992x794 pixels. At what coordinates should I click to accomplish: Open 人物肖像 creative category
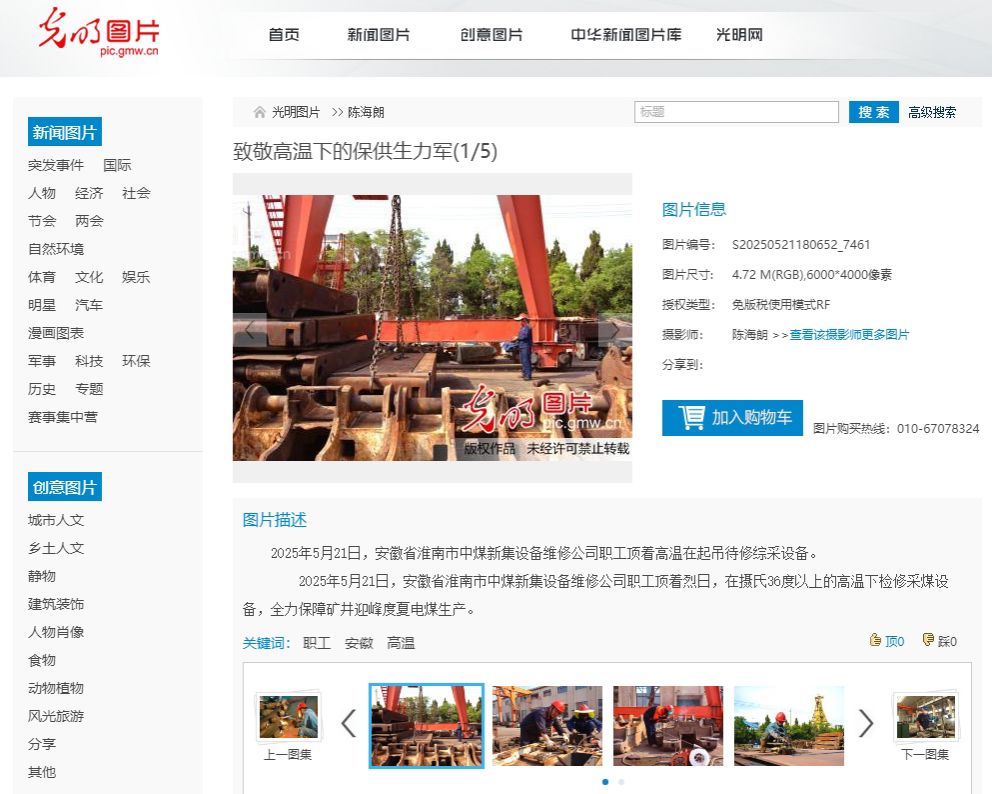(56, 632)
